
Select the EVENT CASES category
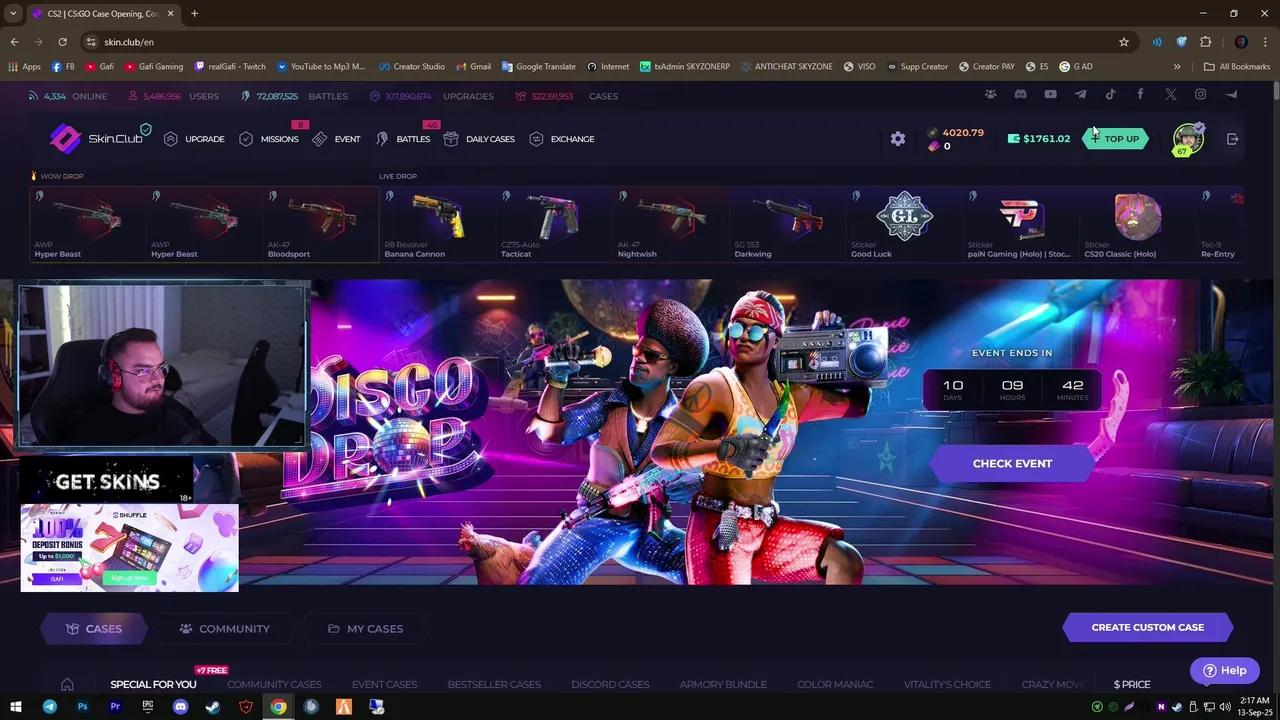coord(384,685)
